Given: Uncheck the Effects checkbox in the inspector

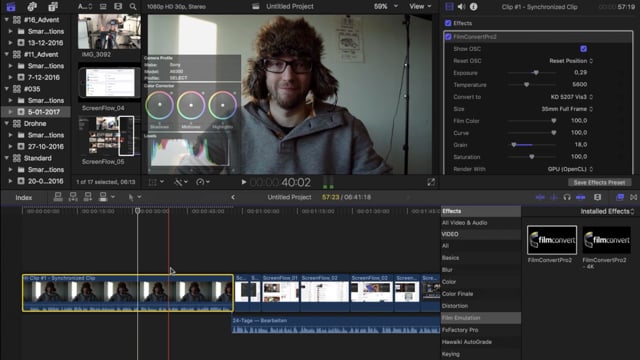Looking at the screenshot, I should (x=448, y=23).
